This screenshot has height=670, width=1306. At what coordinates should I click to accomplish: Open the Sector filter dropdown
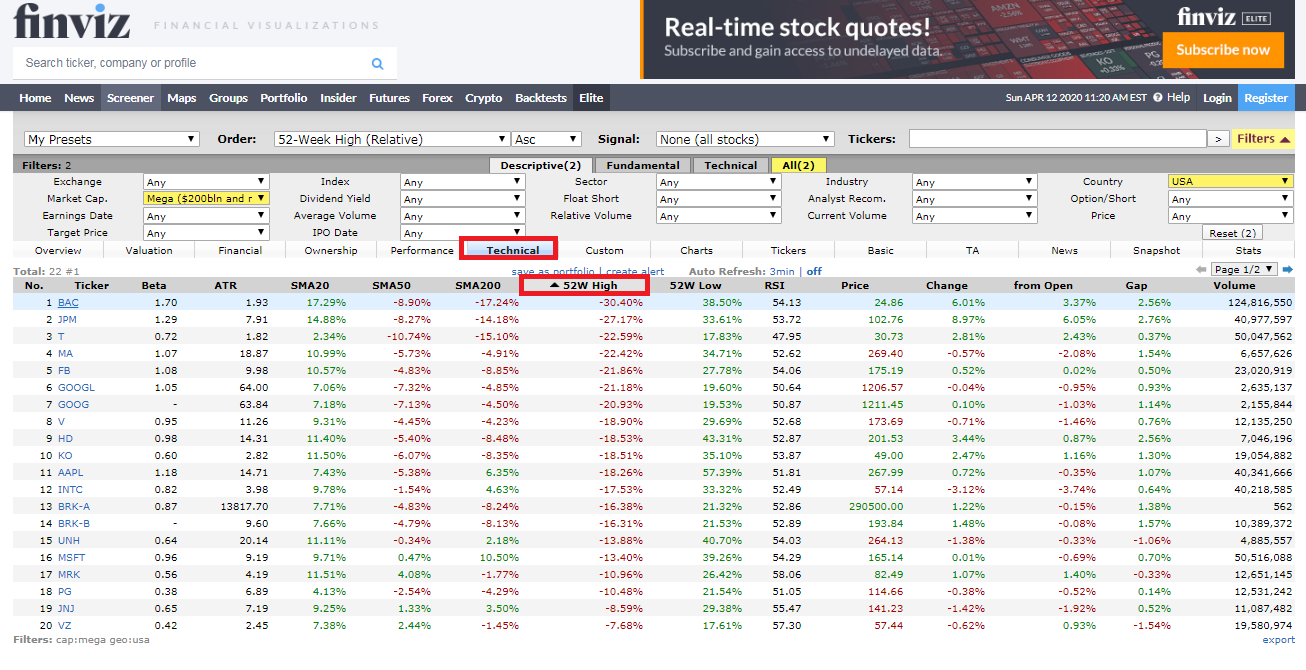pos(718,182)
